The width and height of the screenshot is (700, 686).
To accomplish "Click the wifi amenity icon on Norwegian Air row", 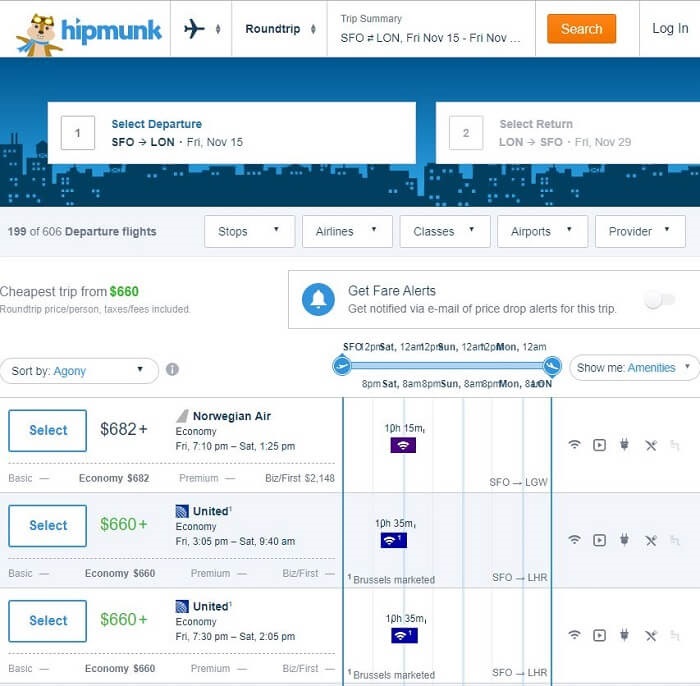I will [575, 445].
